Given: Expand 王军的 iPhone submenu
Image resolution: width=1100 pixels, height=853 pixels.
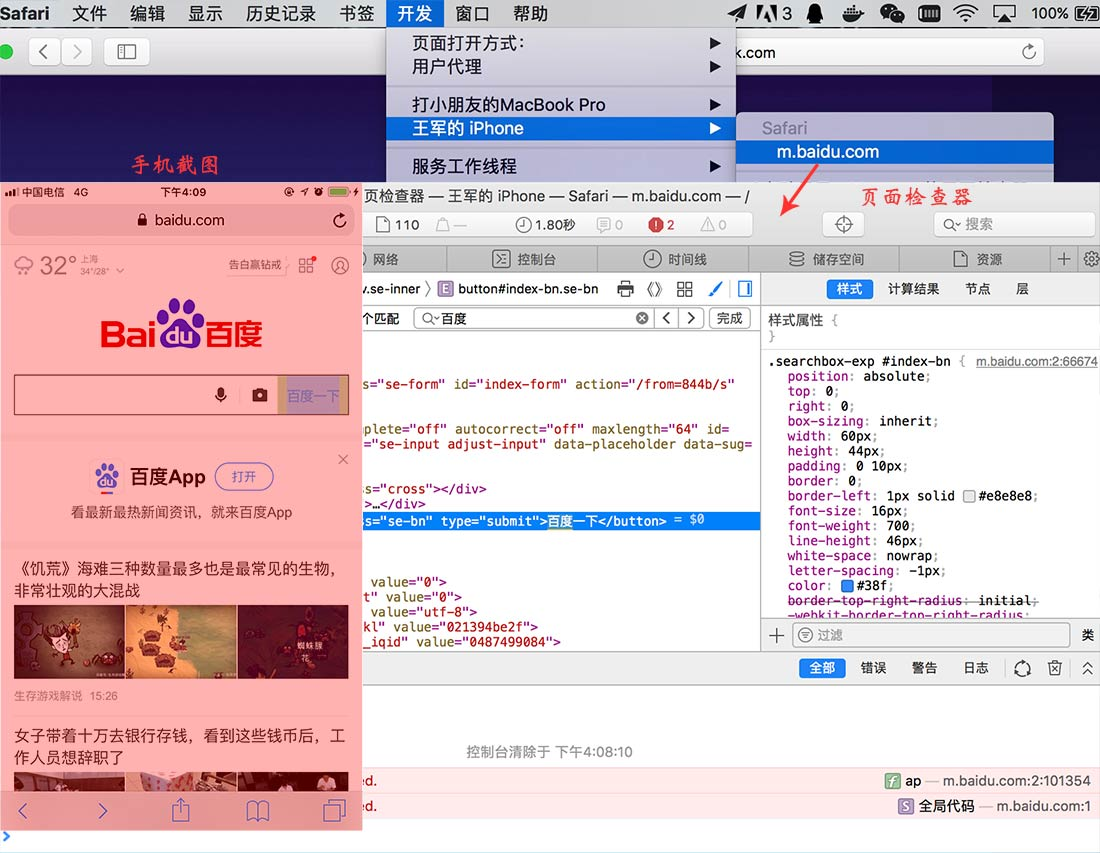Looking at the screenshot, I should (x=561, y=128).
